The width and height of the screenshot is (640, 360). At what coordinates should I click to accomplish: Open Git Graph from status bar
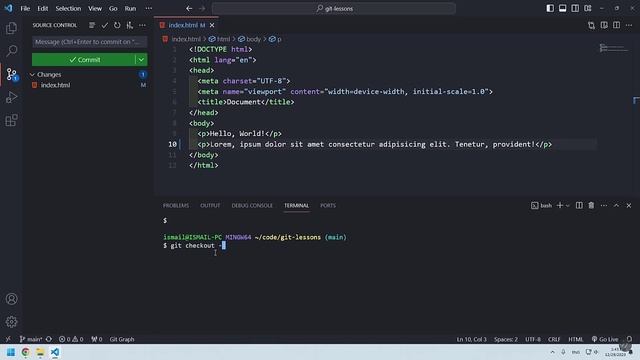pos(122,339)
